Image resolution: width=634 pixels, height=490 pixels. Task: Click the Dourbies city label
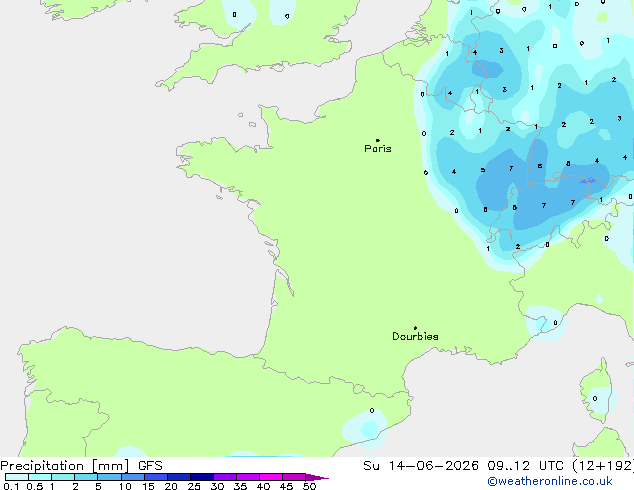coord(415,336)
